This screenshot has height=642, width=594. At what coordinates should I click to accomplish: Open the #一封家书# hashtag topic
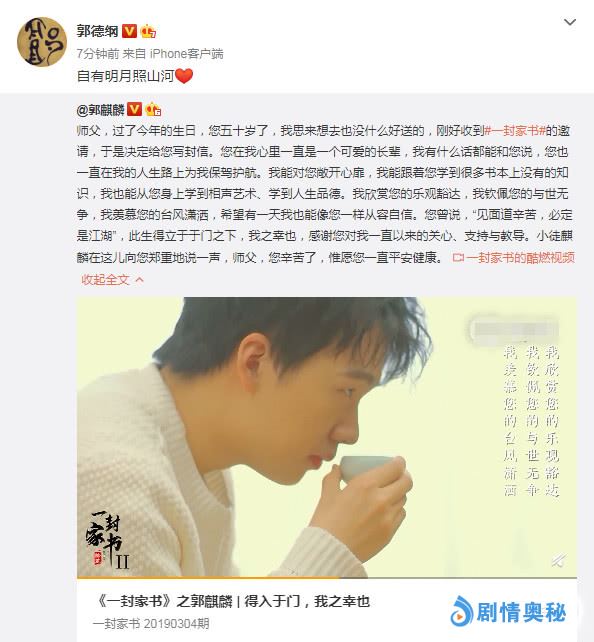pyautogui.click(x=515, y=131)
